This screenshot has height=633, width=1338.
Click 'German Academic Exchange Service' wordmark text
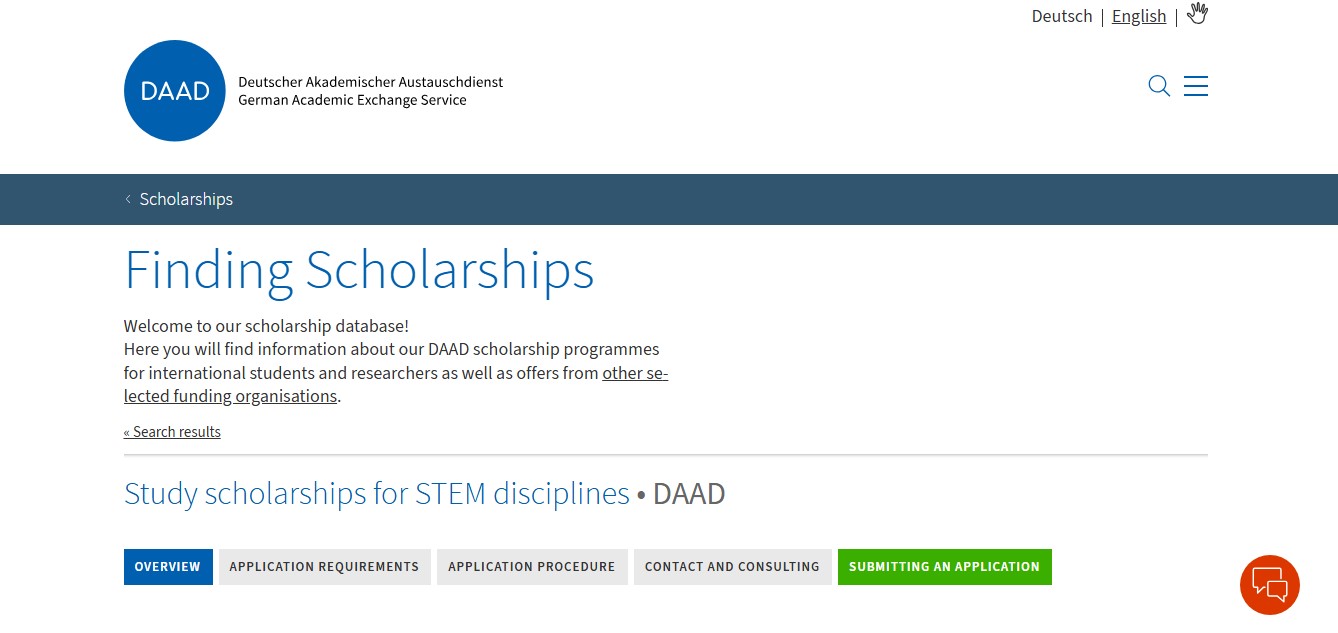pos(352,100)
